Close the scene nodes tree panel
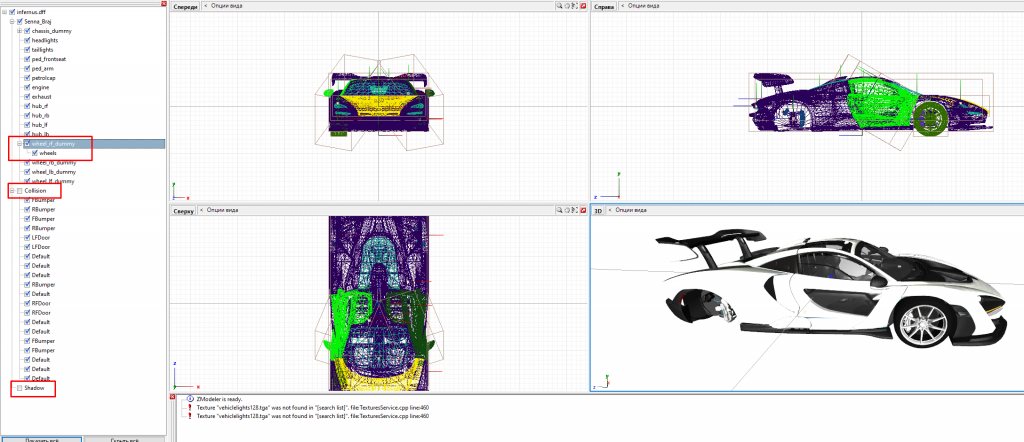Image resolution: width=1024 pixels, height=442 pixels. [165, 4]
